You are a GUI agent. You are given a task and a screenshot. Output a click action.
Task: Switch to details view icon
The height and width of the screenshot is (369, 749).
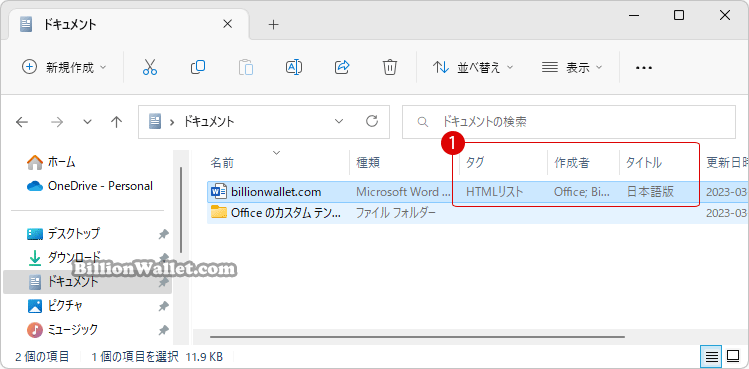pos(712,357)
